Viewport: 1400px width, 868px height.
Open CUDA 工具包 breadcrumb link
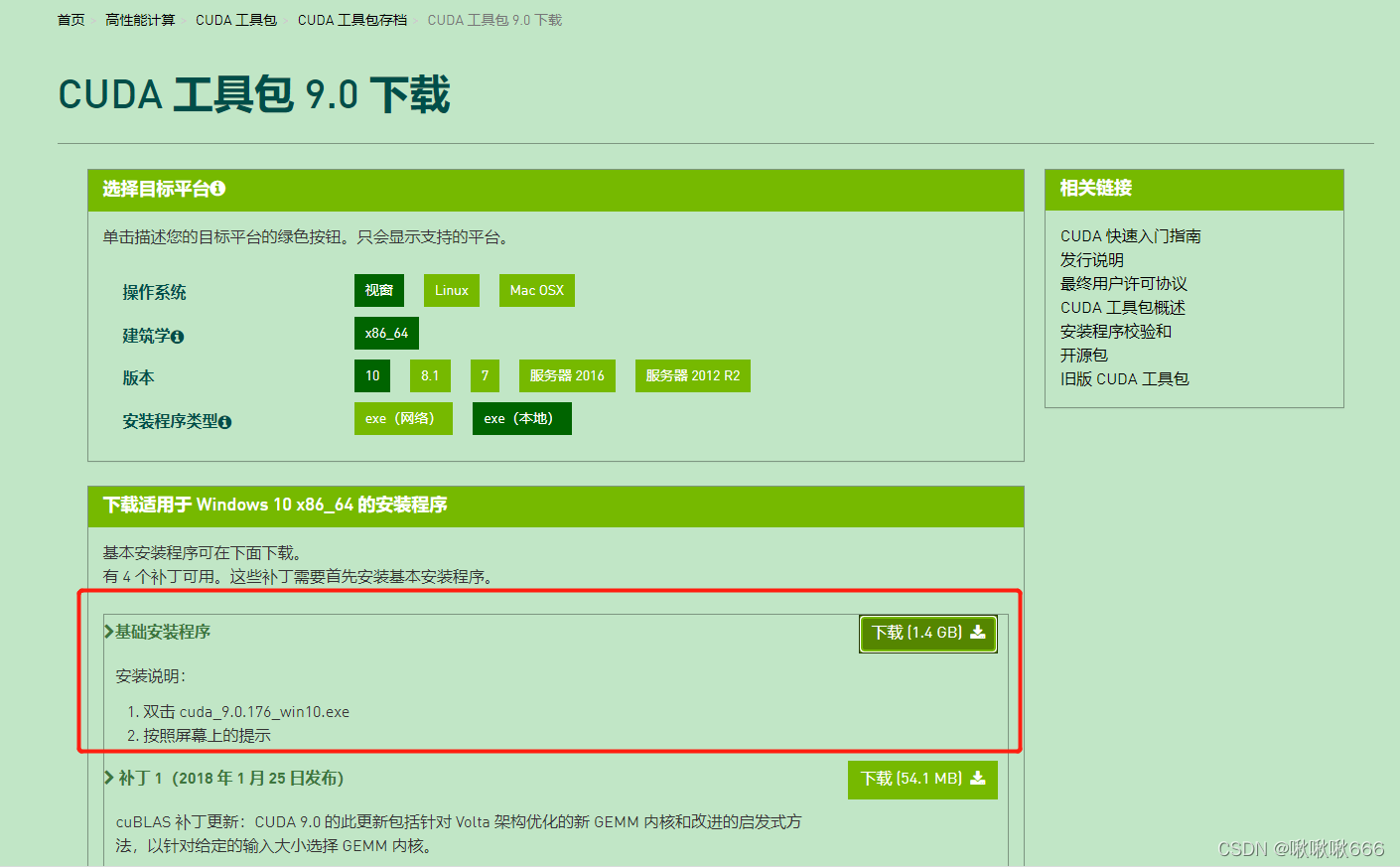point(236,20)
